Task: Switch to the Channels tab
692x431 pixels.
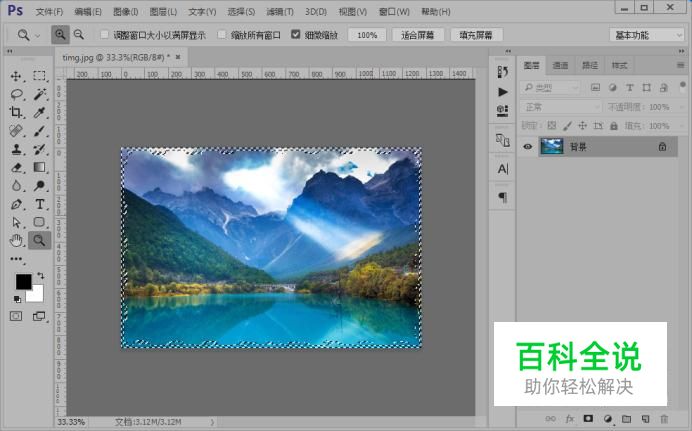Action: [560, 65]
